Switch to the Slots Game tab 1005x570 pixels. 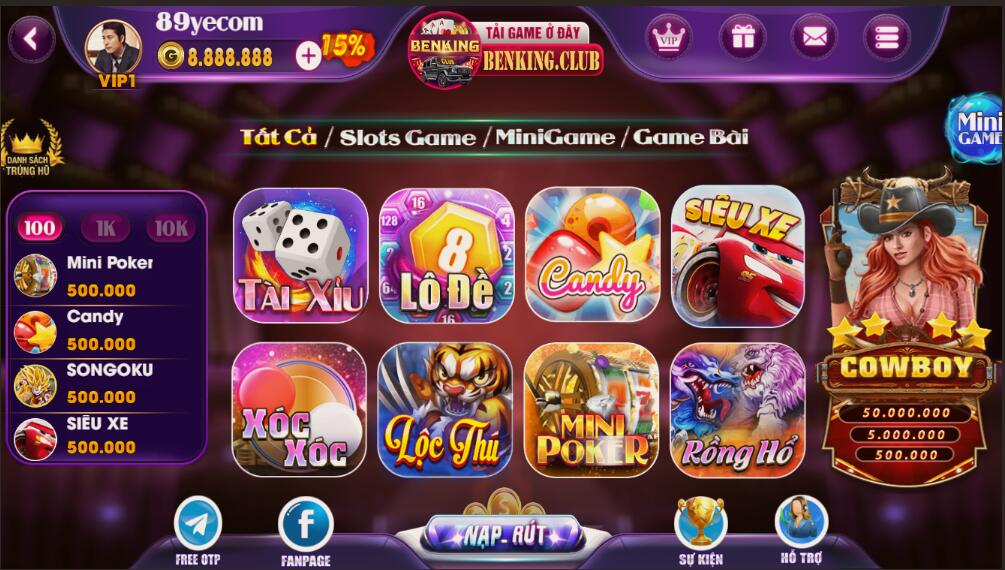[x=408, y=137]
